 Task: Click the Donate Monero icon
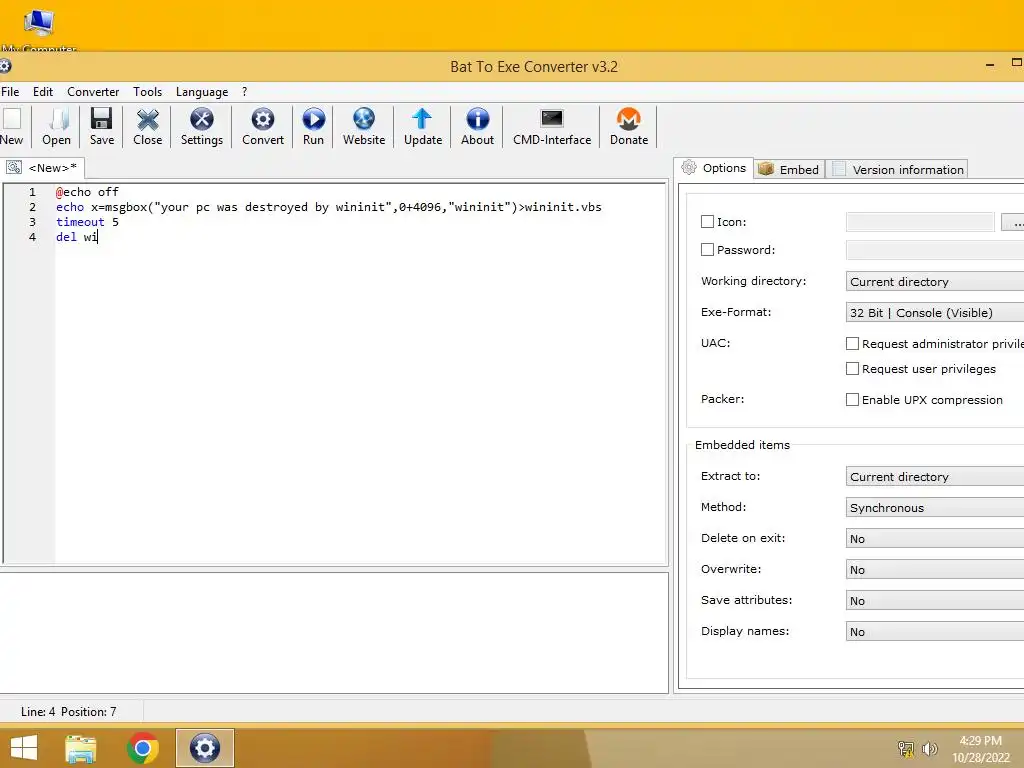[629, 127]
